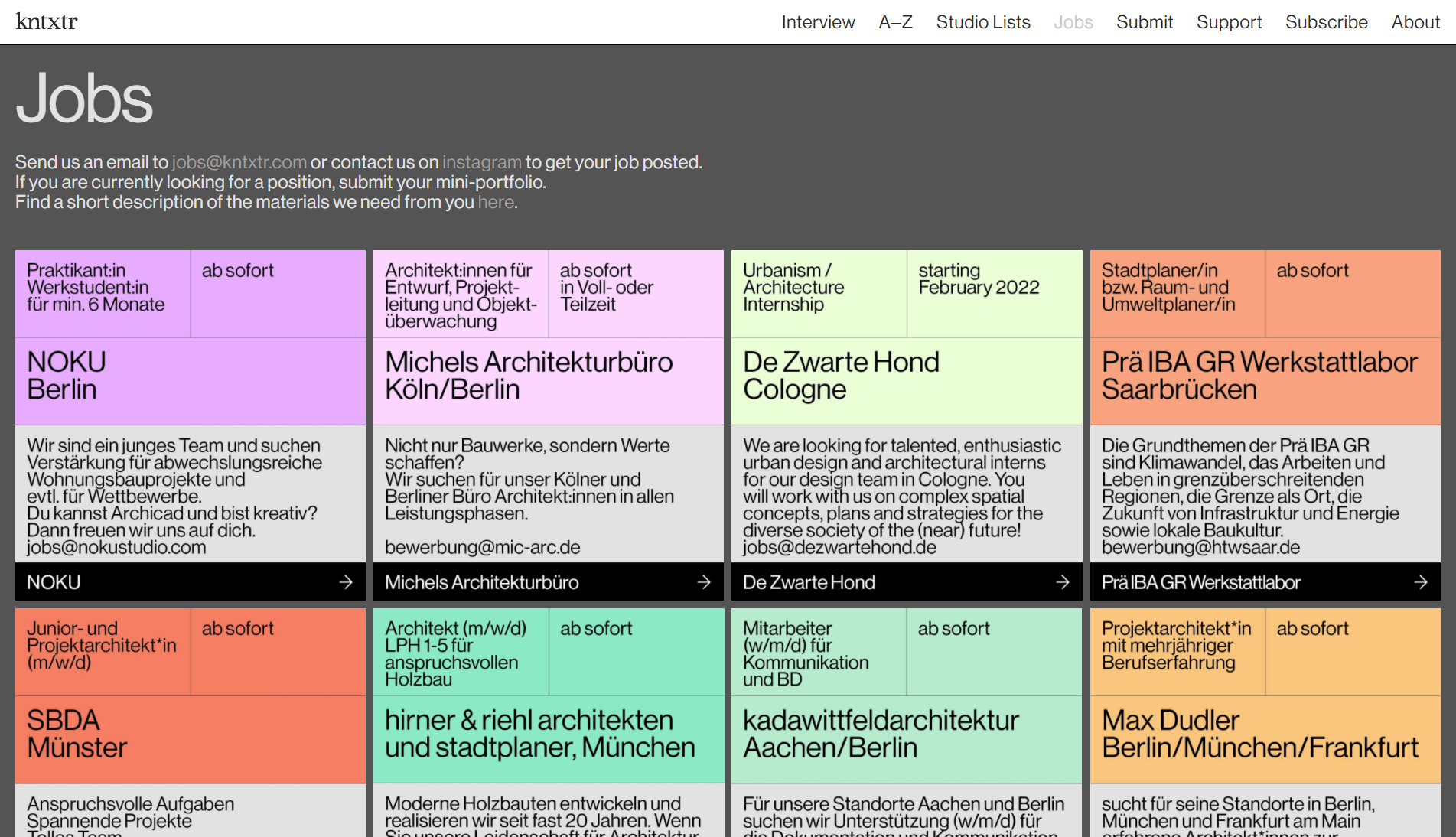Click De Zwarte Hond Cologne title
The width and height of the screenshot is (1456, 837).
click(841, 376)
